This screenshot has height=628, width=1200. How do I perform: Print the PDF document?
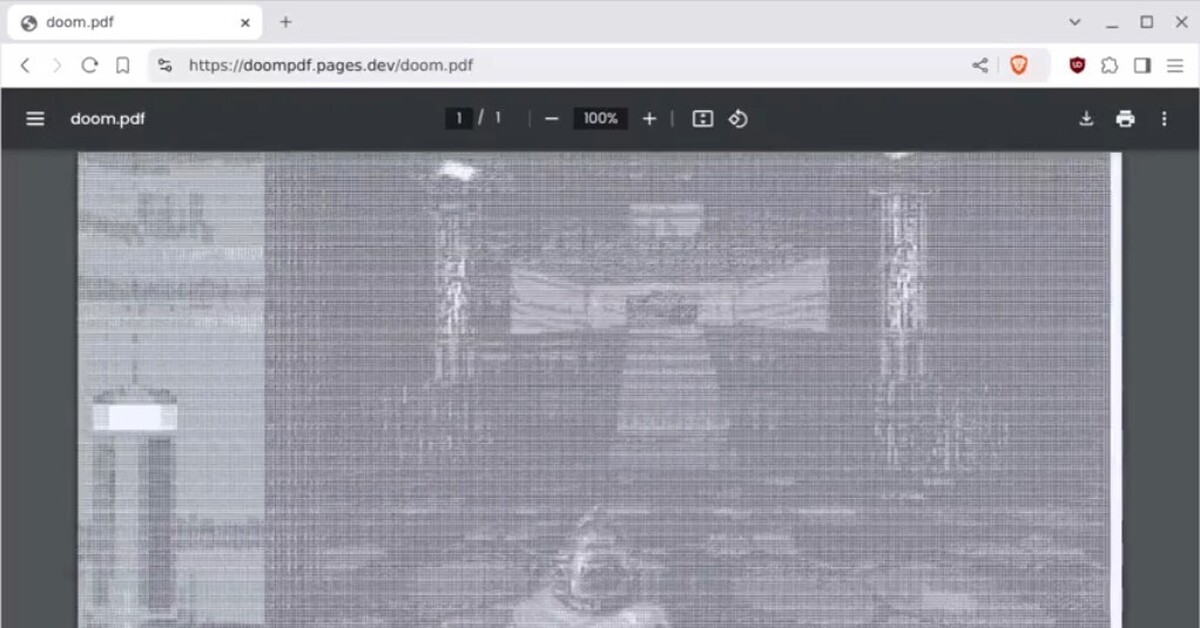point(1125,119)
